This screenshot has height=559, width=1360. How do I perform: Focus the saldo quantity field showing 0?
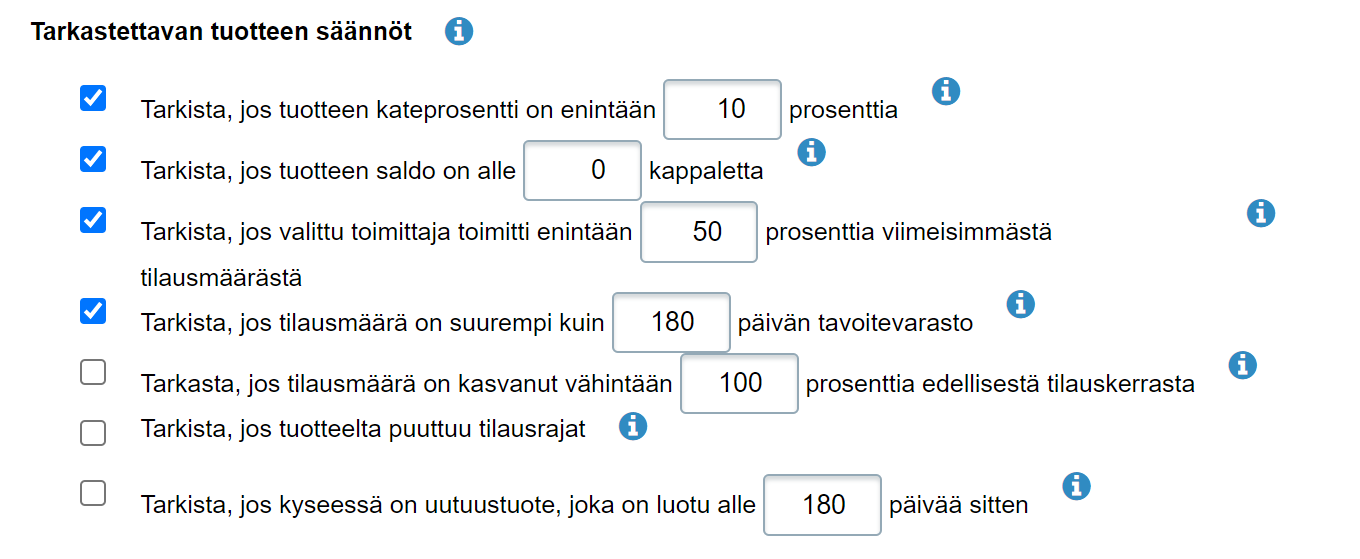click(582, 170)
